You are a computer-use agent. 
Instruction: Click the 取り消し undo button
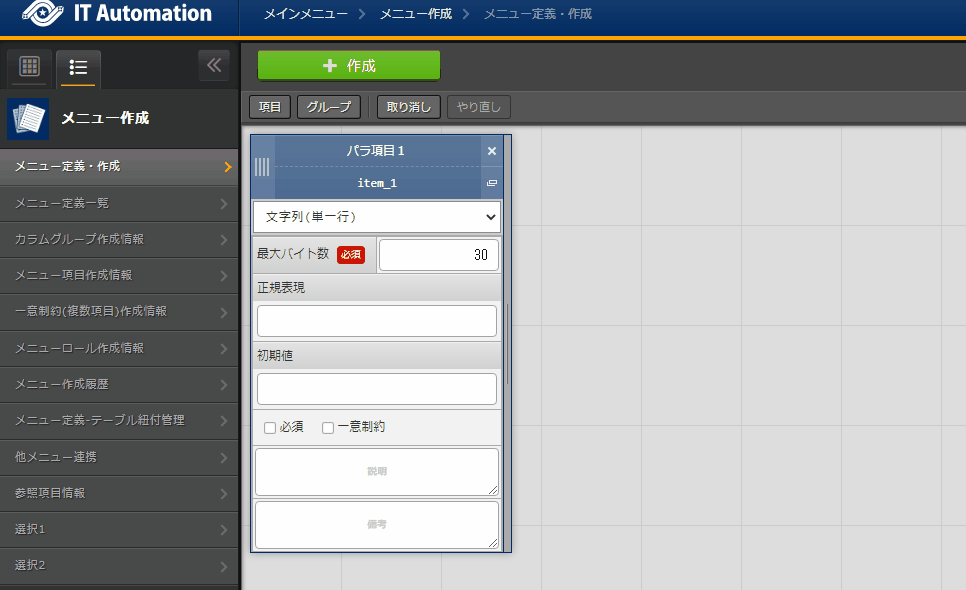point(408,107)
